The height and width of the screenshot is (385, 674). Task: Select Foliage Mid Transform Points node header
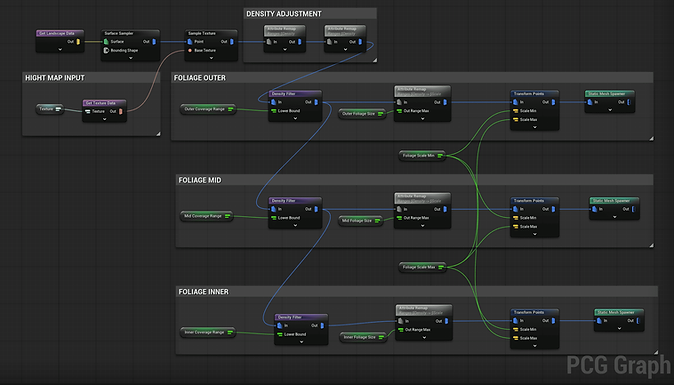[x=535, y=201]
